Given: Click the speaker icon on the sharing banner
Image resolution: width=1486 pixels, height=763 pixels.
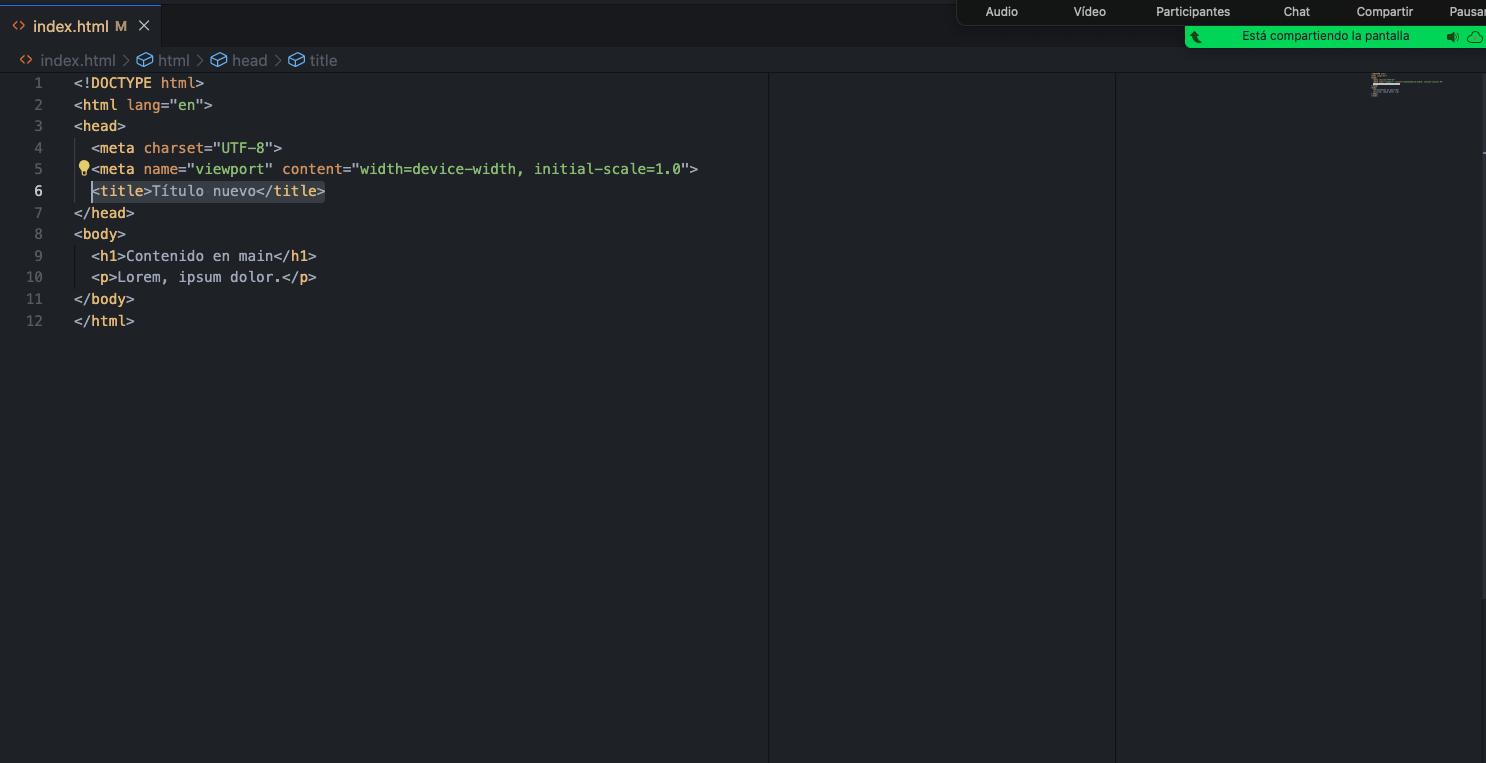Looking at the screenshot, I should (1453, 37).
